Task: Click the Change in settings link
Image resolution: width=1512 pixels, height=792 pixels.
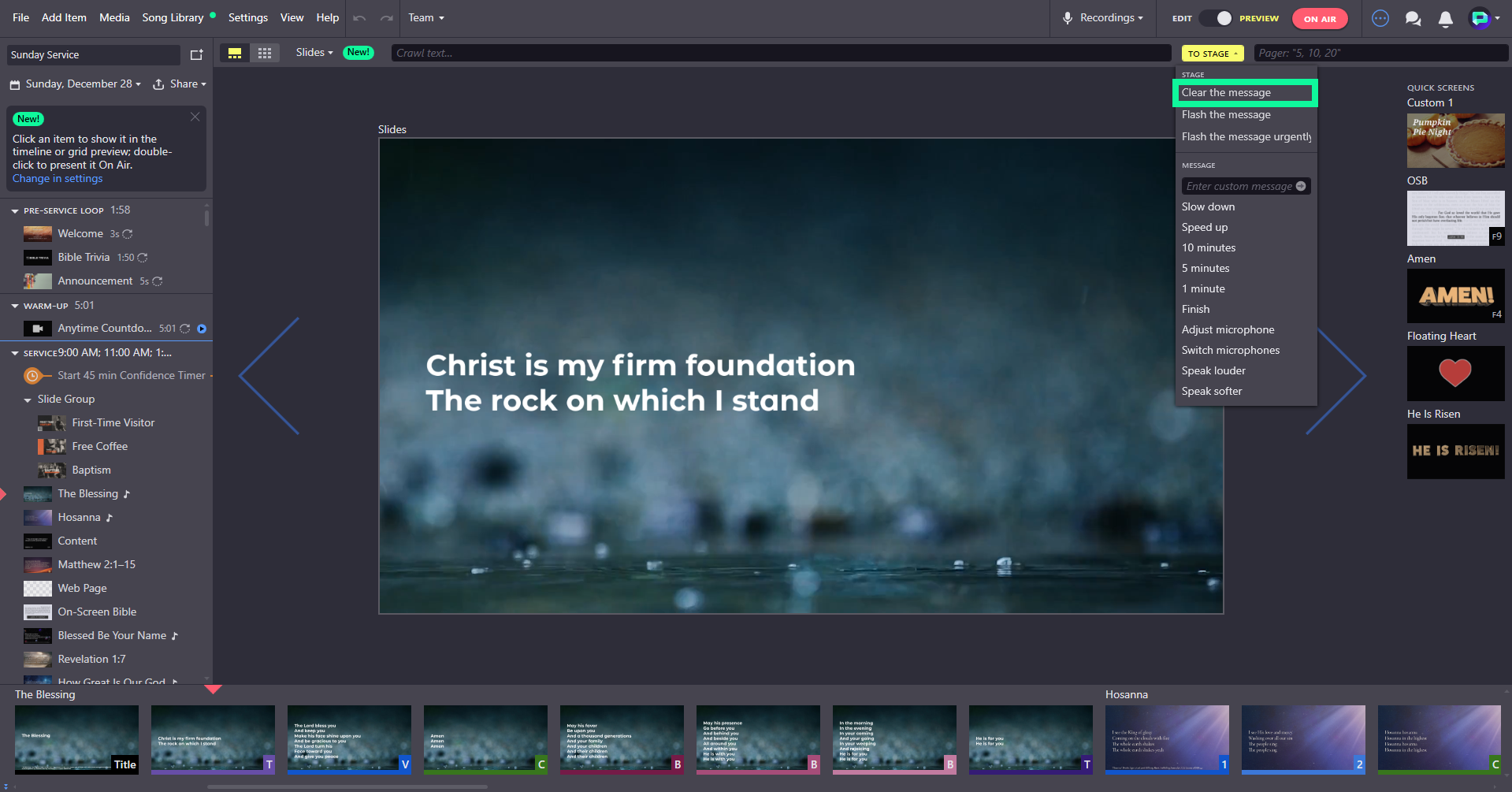Action: 58,179
